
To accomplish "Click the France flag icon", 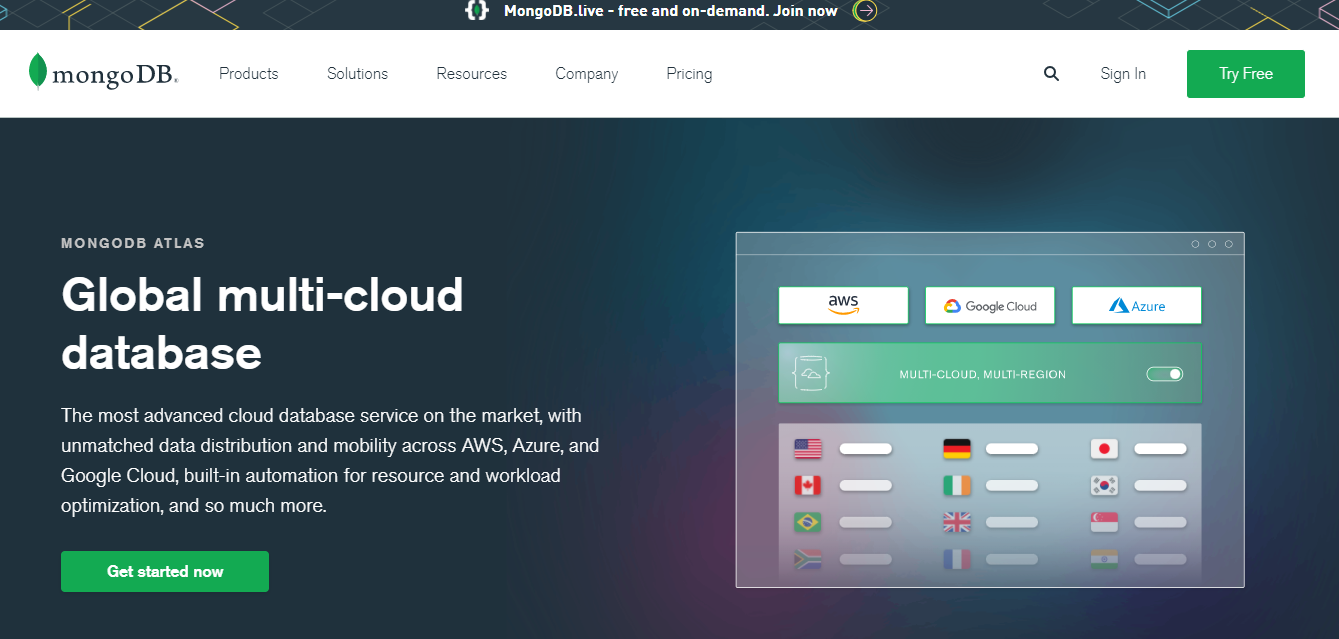I will 957,559.
